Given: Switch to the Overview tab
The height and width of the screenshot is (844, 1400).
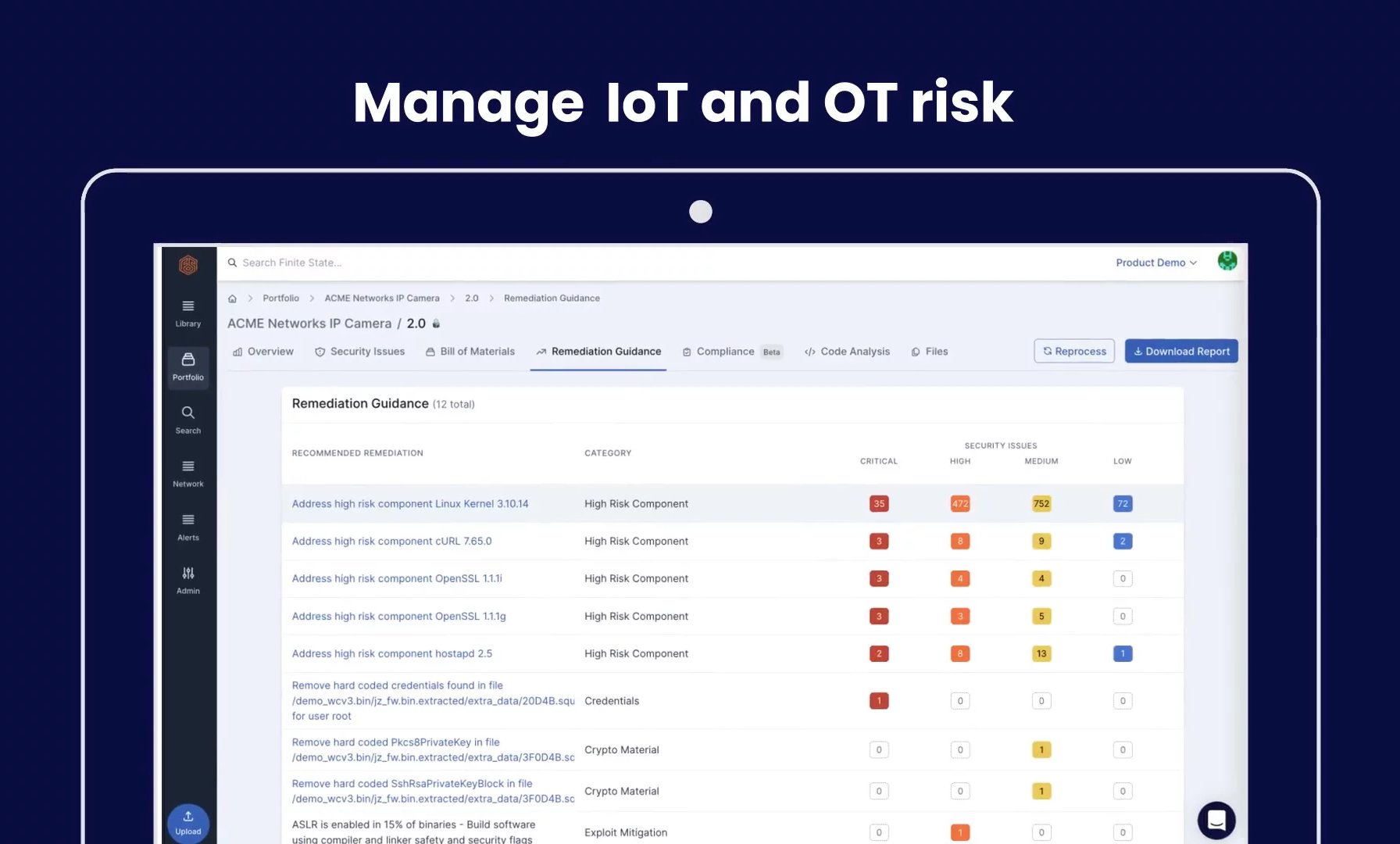Looking at the screenshot, I should coord(263,352).
